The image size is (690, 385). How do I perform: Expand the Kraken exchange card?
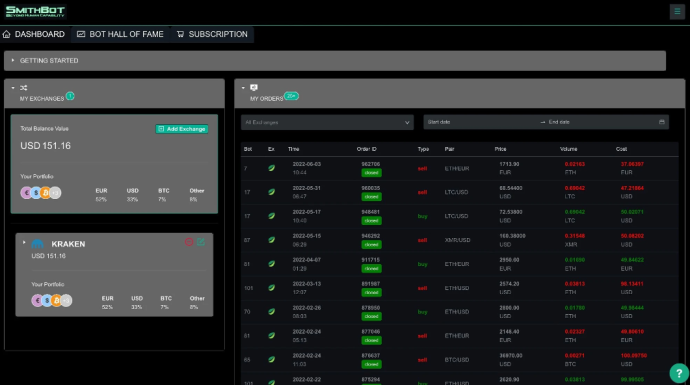pos(24,242)
